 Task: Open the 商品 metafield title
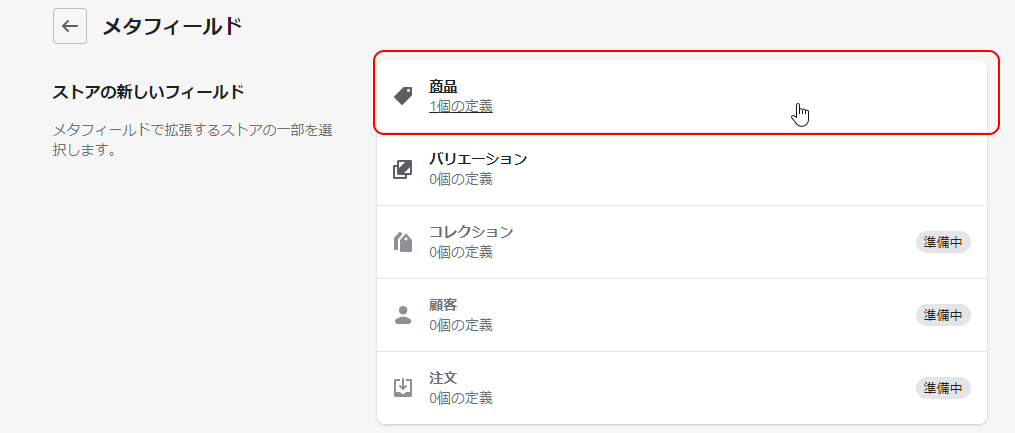[443, 86]
